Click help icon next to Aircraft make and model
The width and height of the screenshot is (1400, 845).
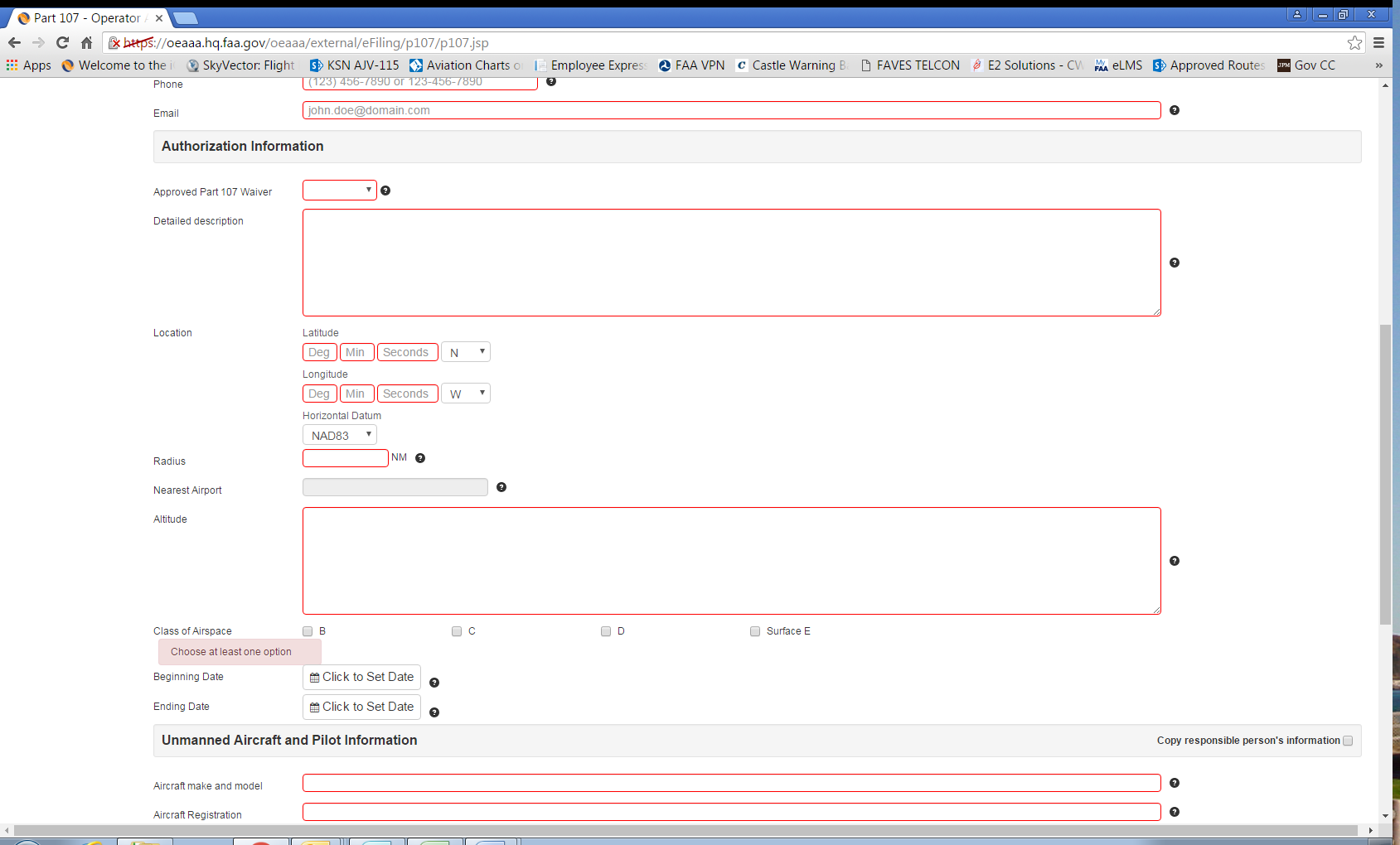coord(1174,783)
